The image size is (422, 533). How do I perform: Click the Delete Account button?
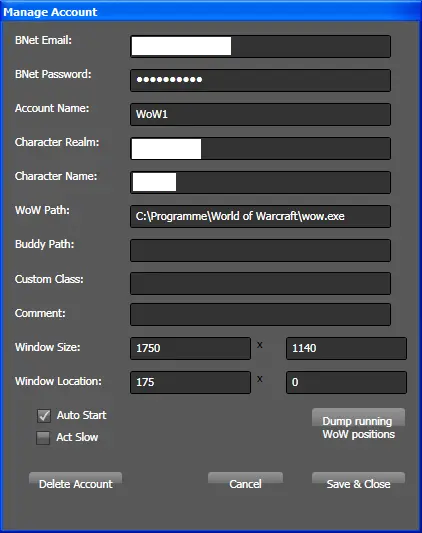coord(75,483)
